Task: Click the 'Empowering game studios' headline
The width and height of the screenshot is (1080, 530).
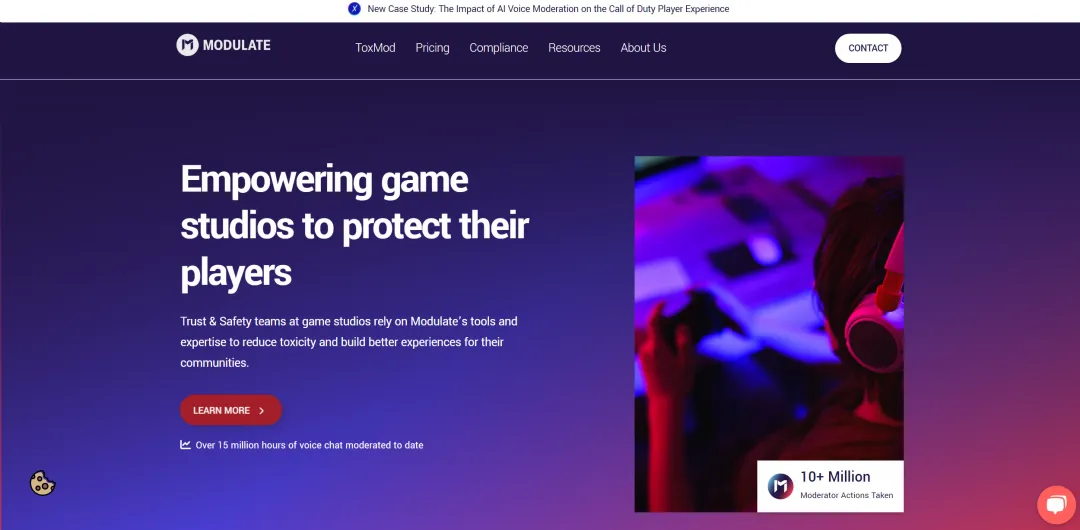Action: (x=355, y=226)
